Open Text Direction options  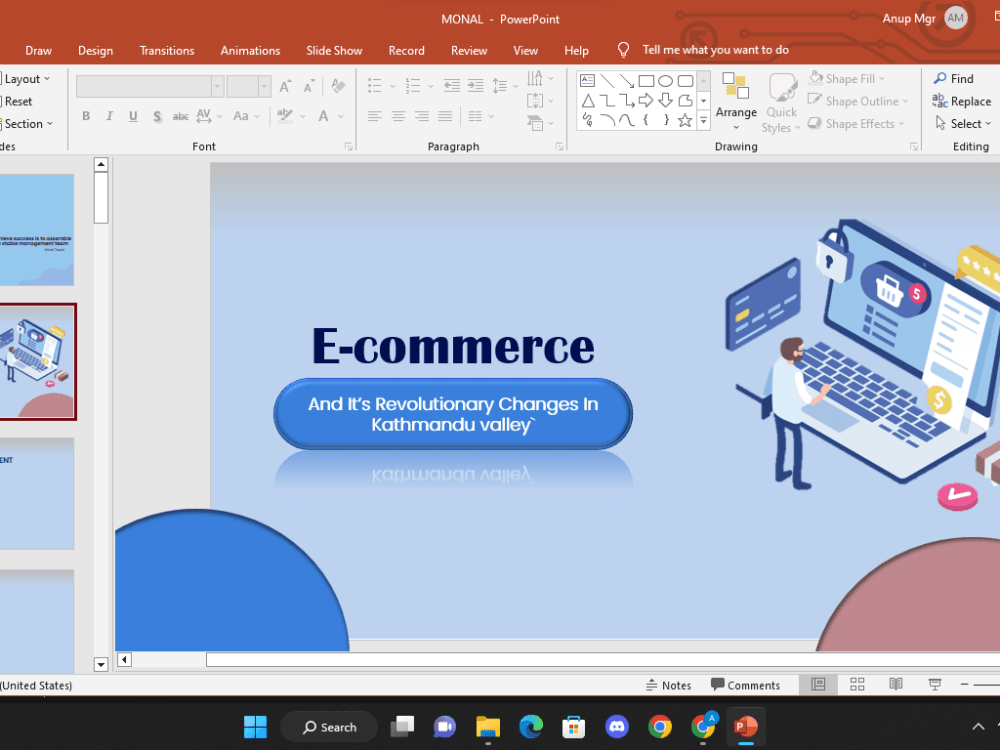540,78
